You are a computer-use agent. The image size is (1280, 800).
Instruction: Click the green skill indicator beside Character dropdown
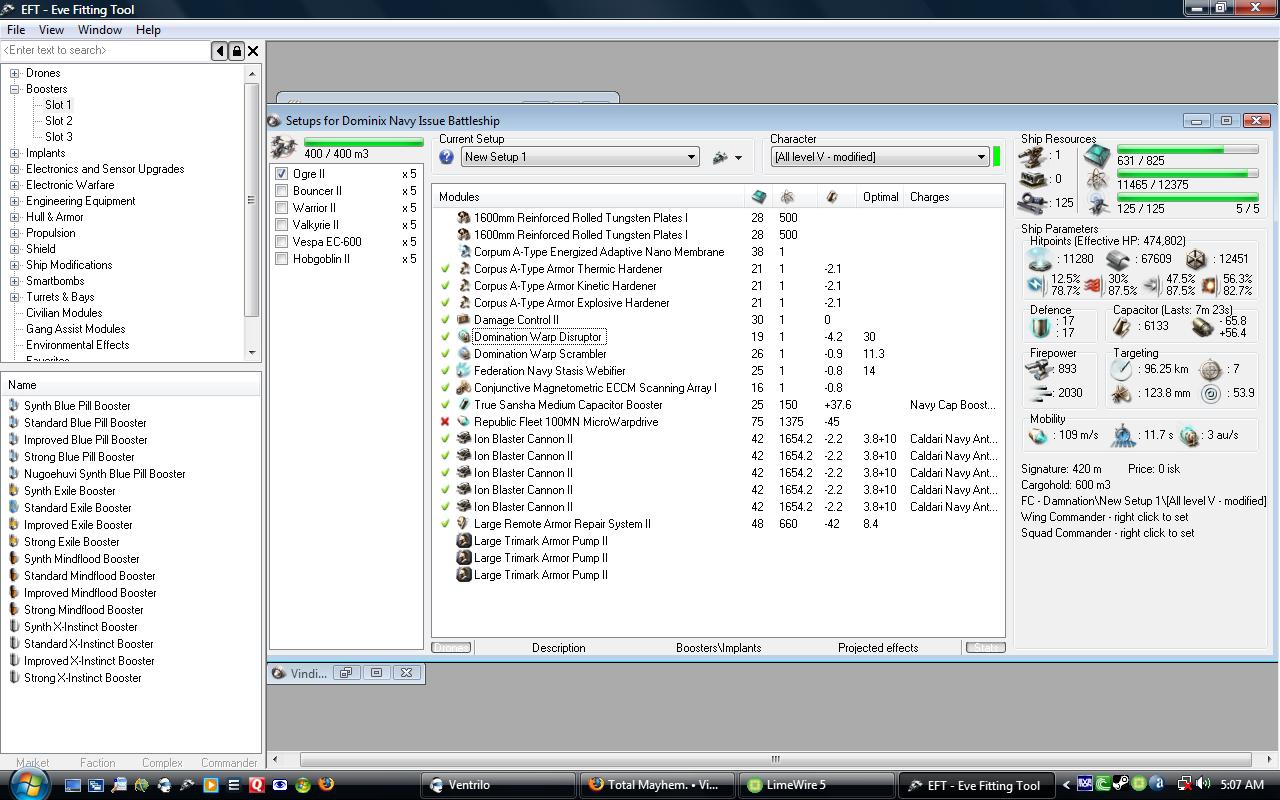click(x=996, y=157)
